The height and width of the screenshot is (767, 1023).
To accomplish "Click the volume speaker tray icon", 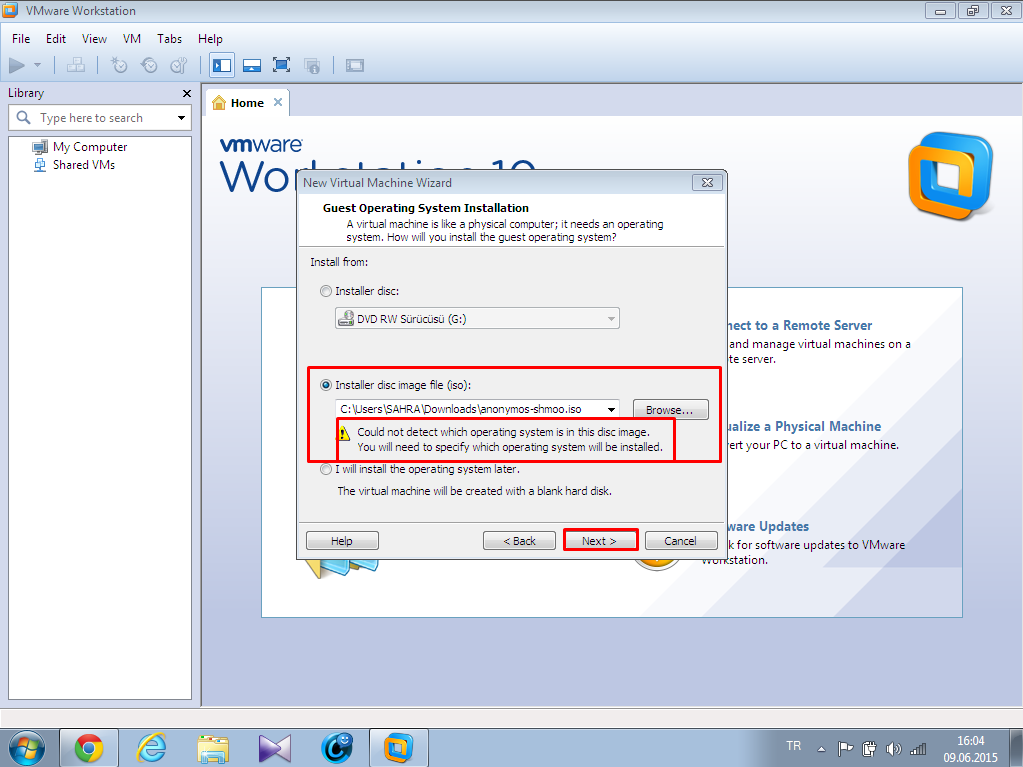I will click(893, 749).
